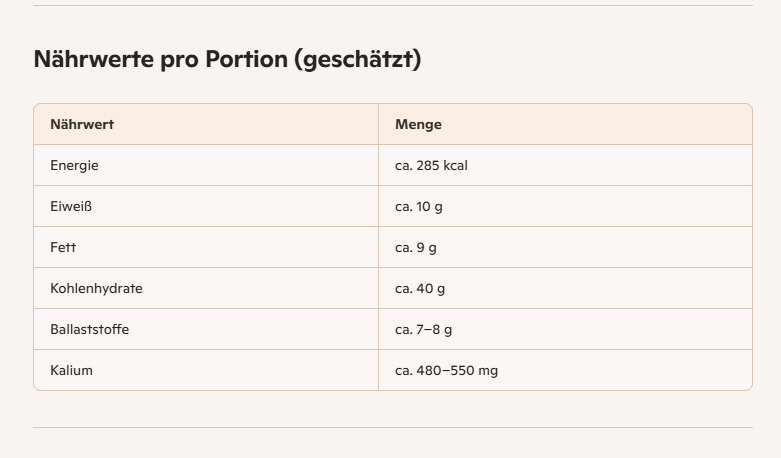Click "(geschätzt)" in the section heading
This screenshot has width=781, height=458.
[x=357, y=60]
